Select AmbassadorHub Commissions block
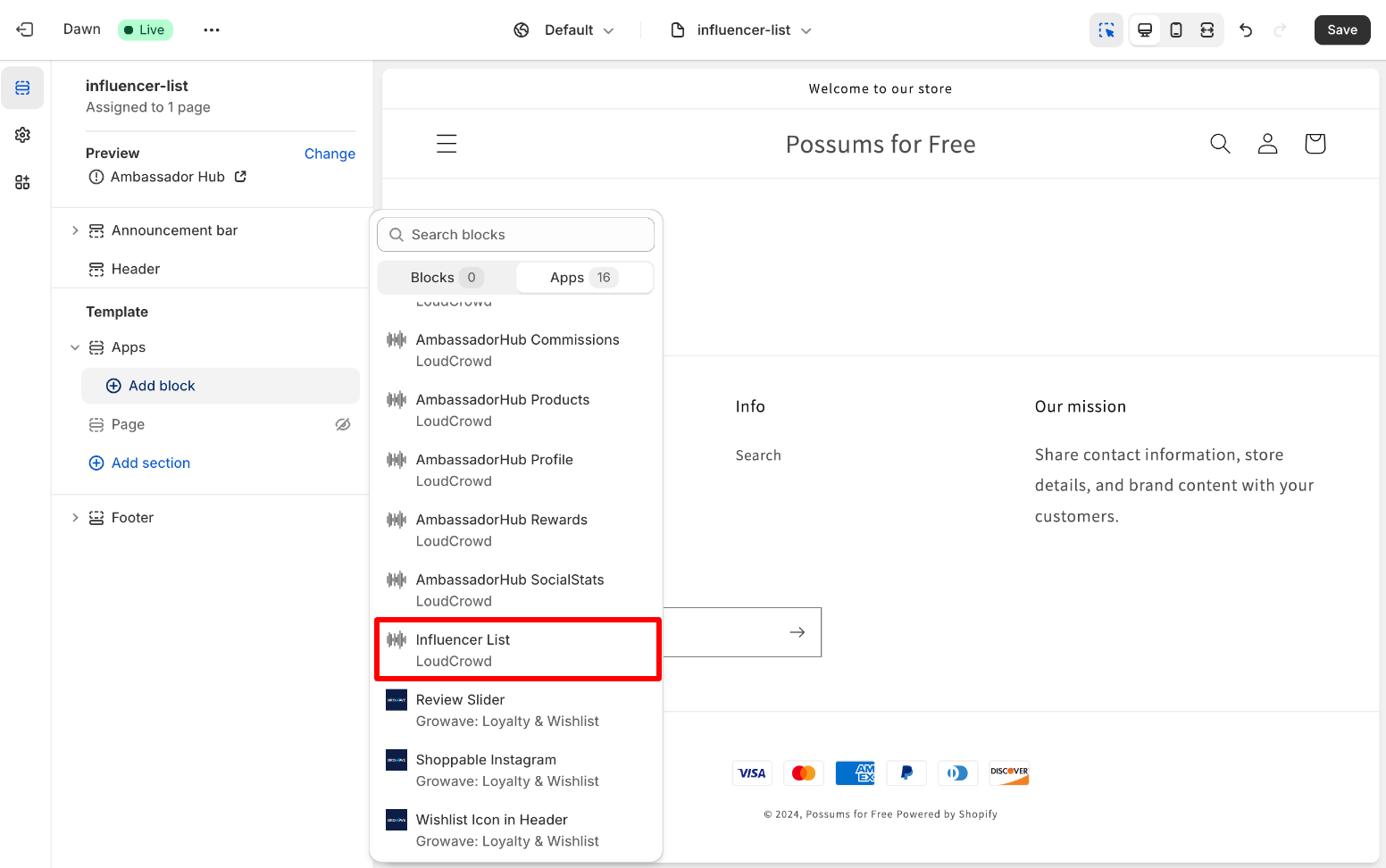The width and height of the screenshot is (1386, 868). 516,351
